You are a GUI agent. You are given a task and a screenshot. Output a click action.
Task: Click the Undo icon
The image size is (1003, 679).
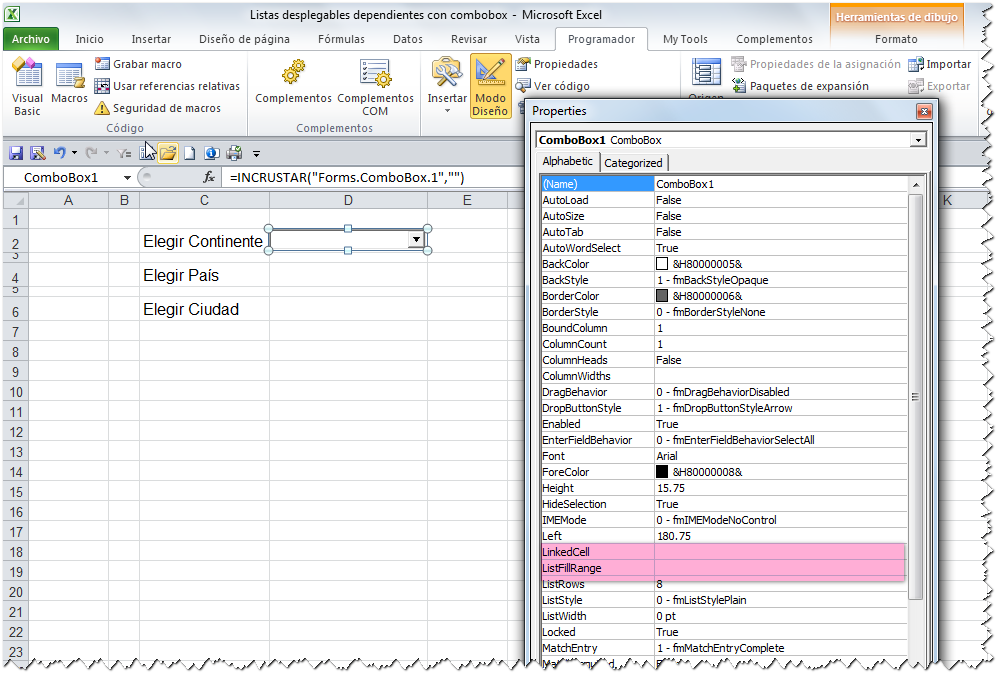tap(60, 152)
